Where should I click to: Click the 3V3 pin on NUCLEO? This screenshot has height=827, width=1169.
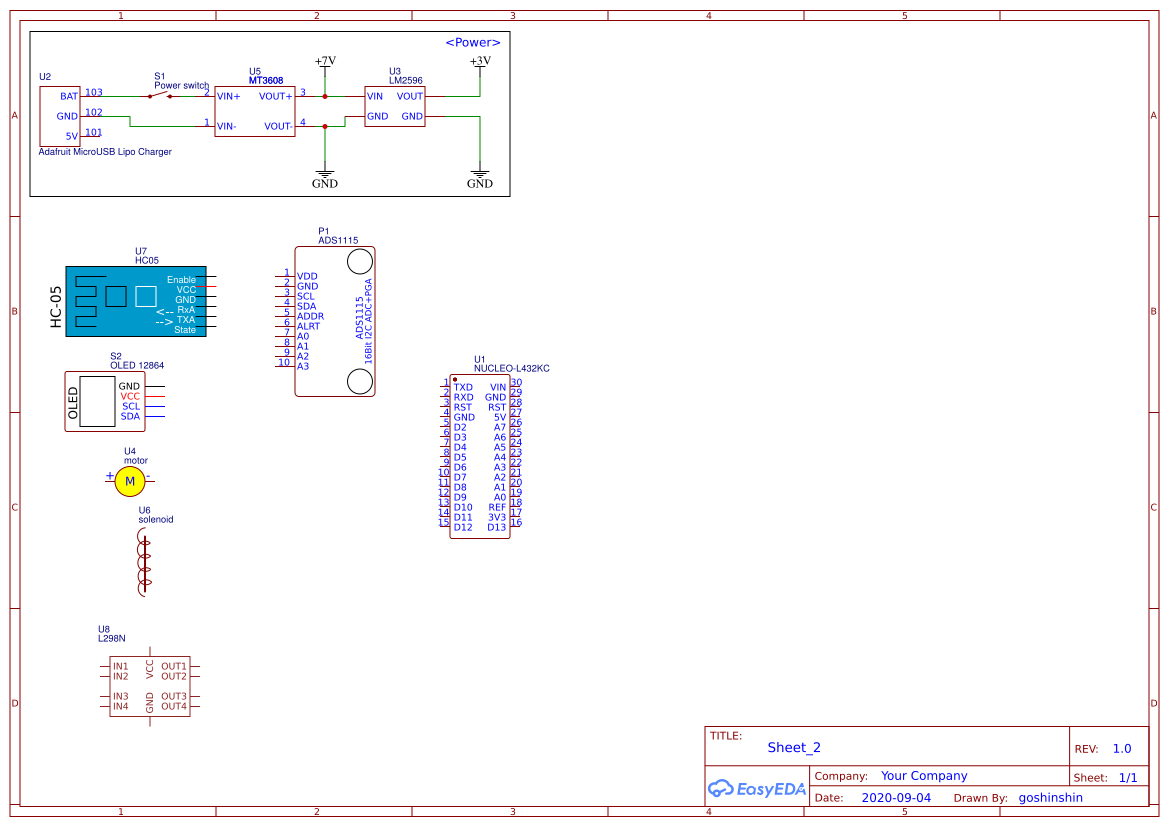(x=497, y=517)
